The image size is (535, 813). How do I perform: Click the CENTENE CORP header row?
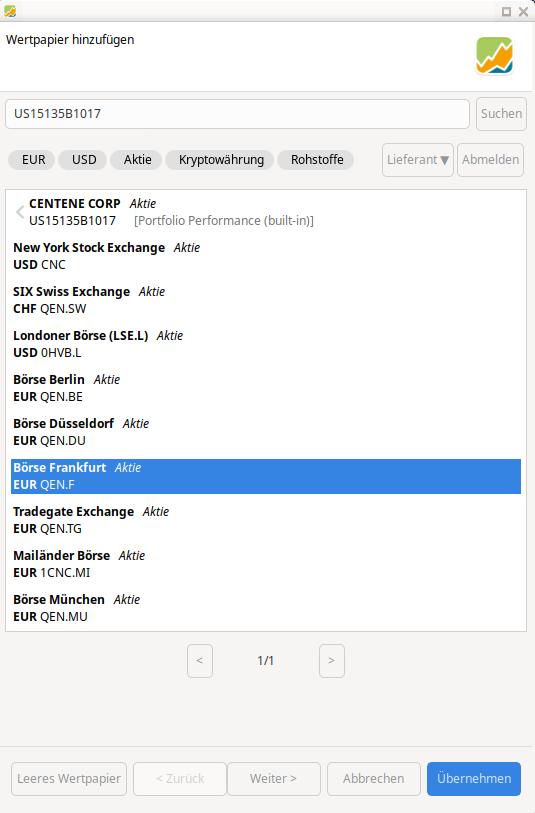(x=266, y=212)
